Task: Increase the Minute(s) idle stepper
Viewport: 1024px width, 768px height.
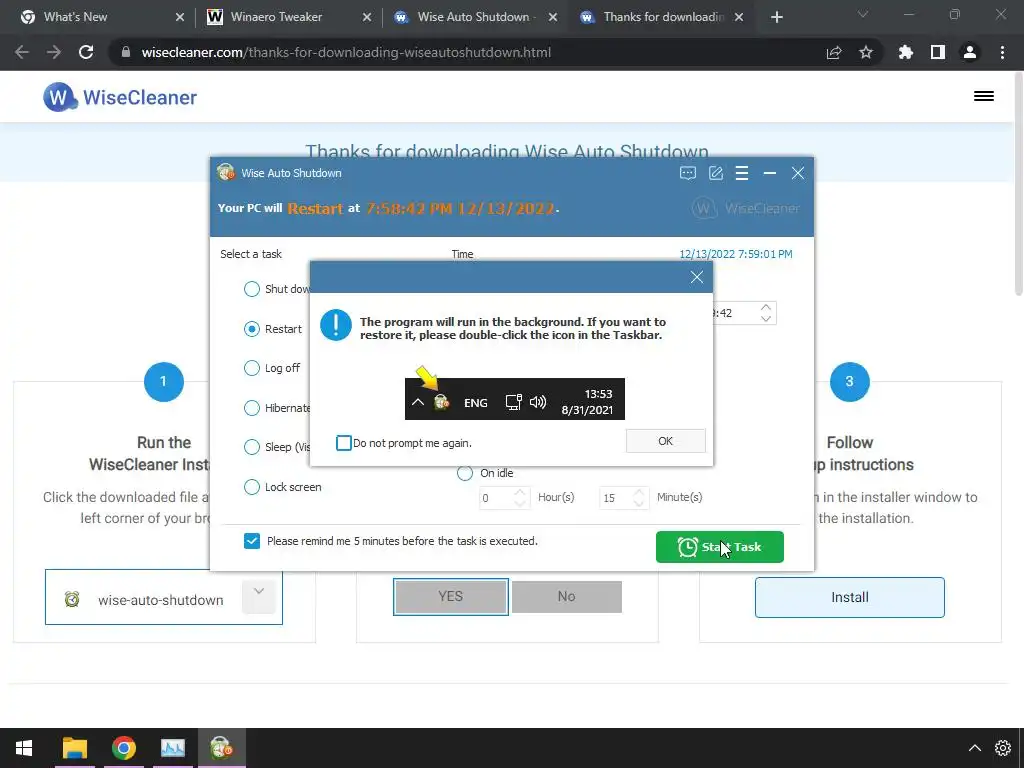Action: click(639, 492)
